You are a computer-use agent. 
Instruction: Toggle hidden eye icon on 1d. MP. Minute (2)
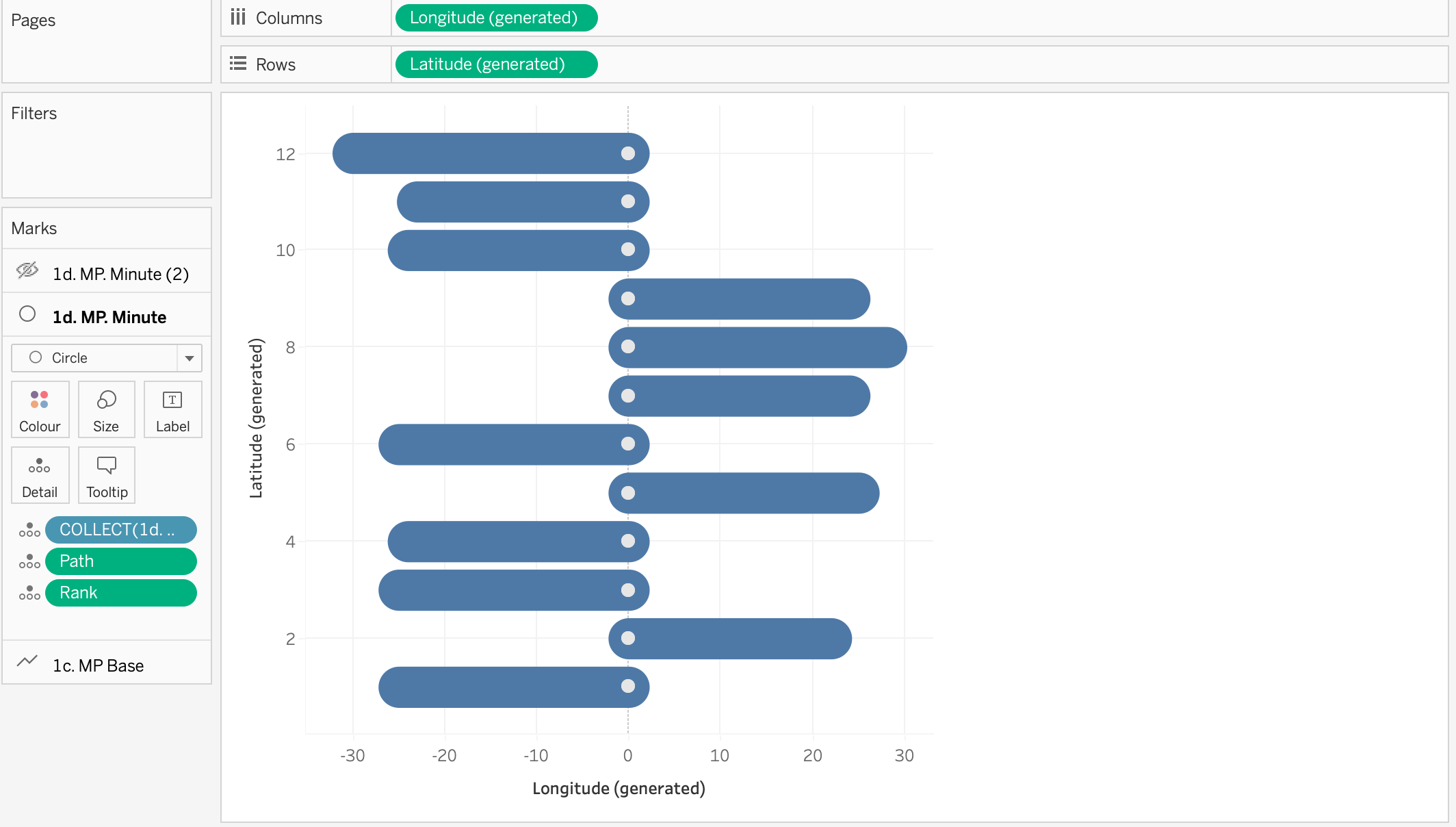click(27, 270)
